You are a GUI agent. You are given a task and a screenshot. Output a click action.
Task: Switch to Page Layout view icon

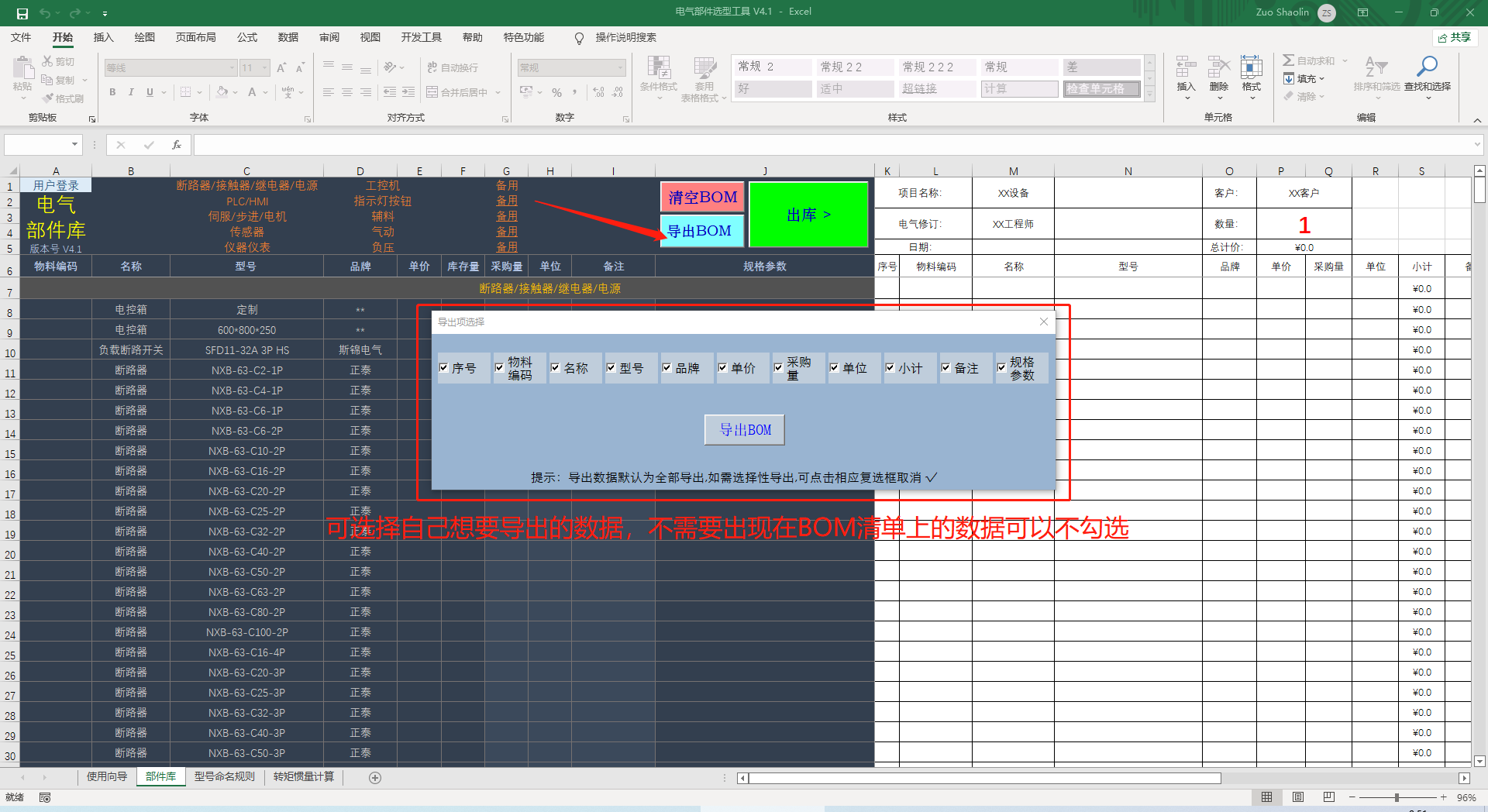[x=1298, y=797]
